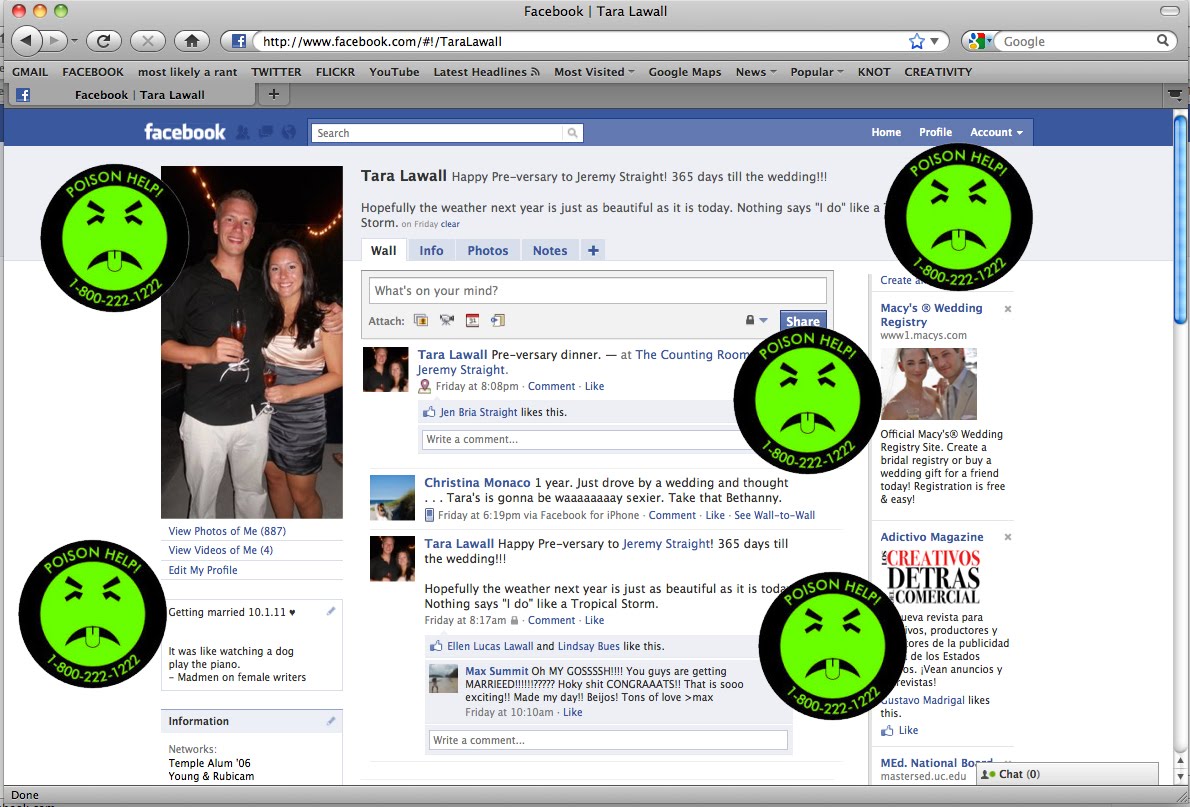
Task: Click the facebook logo in the blue bar
Action: pyautogui.click(x=184, y=132)
